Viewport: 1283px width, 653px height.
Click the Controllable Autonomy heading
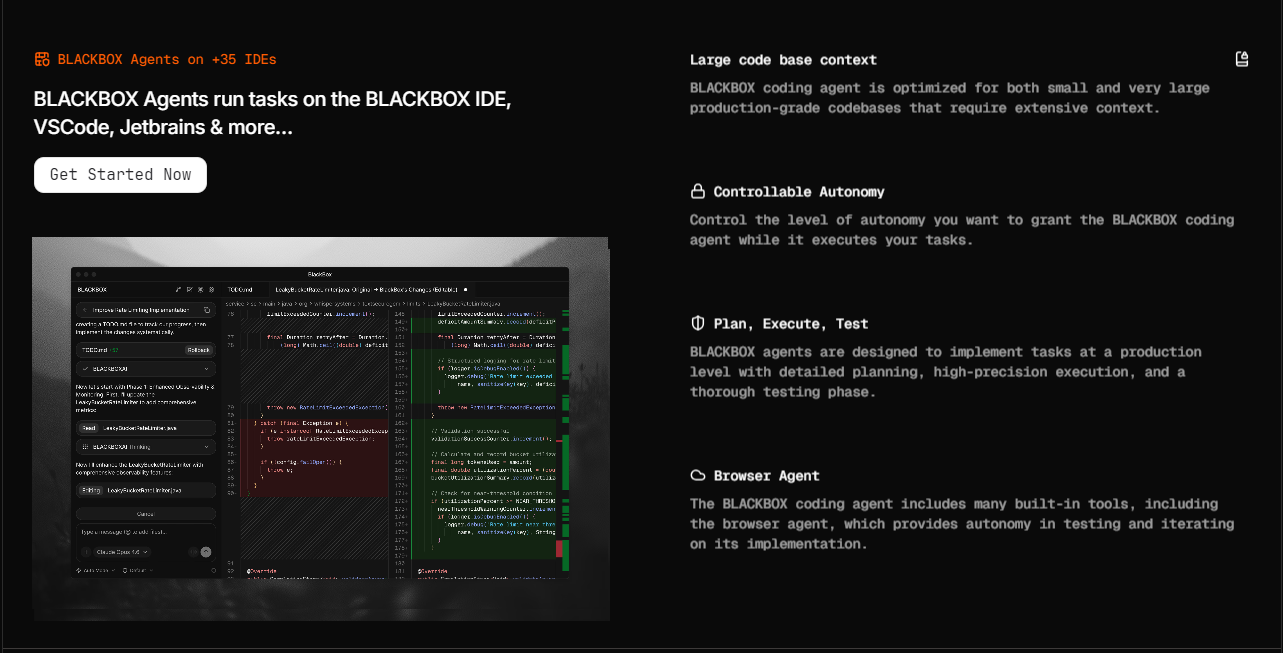[x=799, y=191]
